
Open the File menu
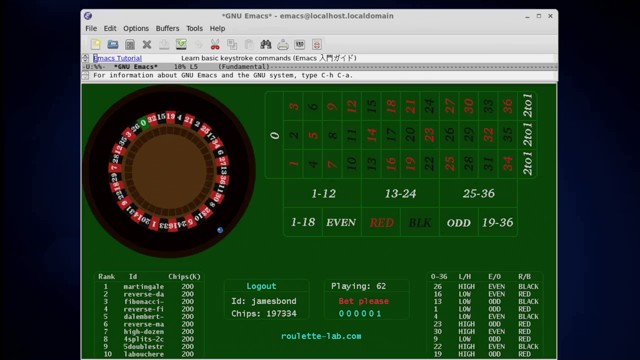pos(91,28)
